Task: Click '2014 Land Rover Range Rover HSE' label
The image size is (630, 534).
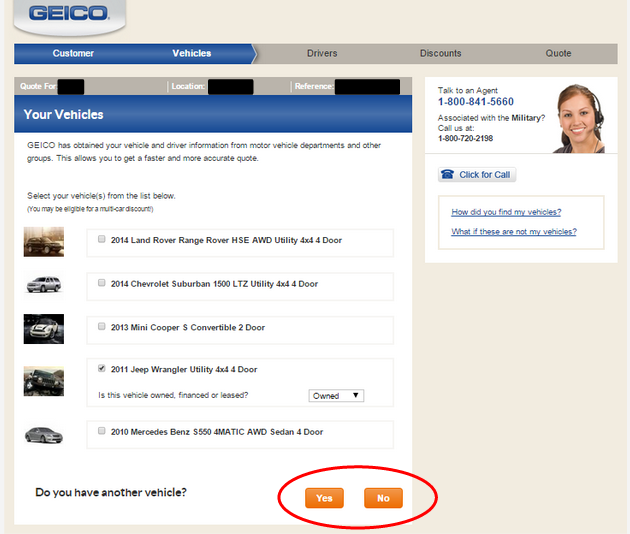Action: 226,240
